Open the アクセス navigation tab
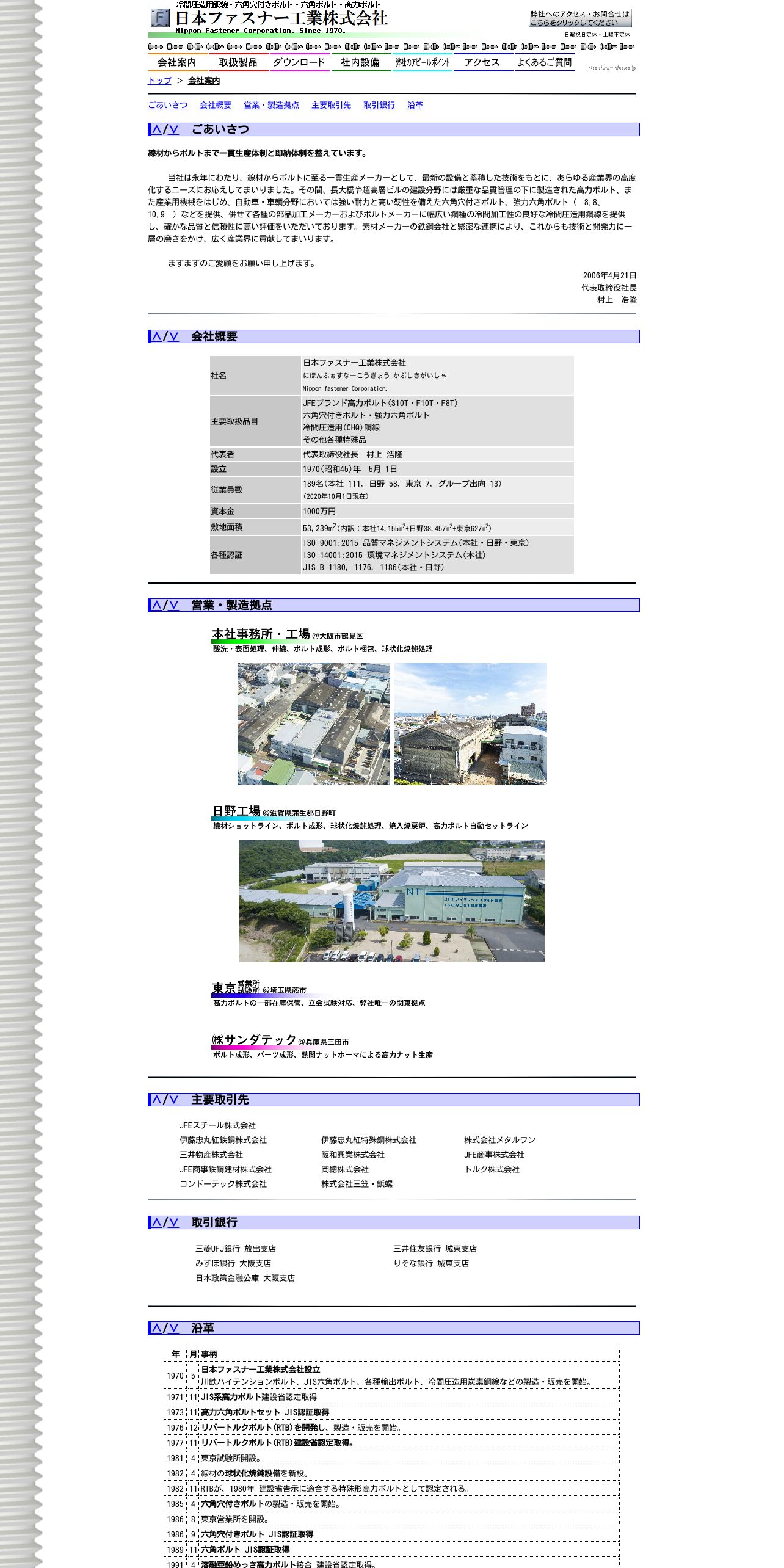Image resolution: width=784 pixels, height=1568 pixels. click(482, 62)
